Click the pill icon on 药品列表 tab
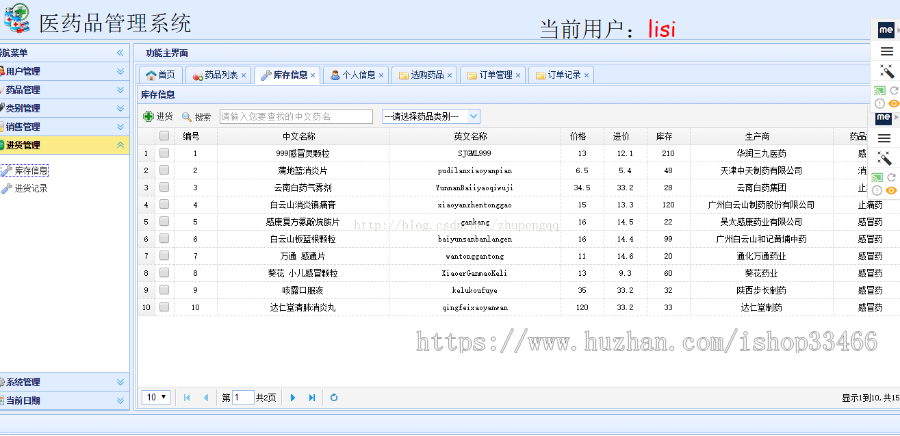The height and width of the screenshot is (436, 900). pyautogui.click(x=197, y=75)
